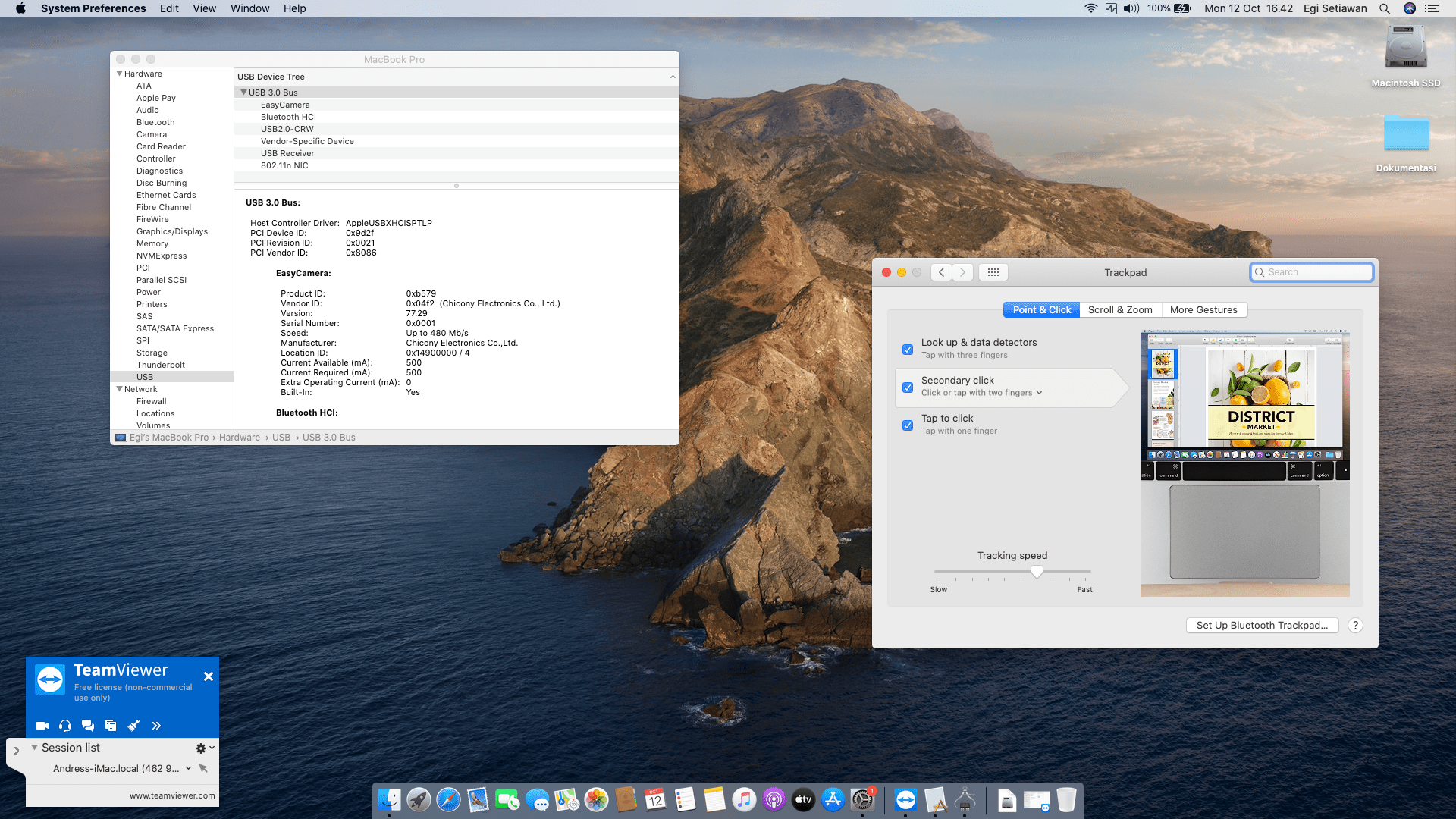Disable Look up & data detectors

click(908, 350)
